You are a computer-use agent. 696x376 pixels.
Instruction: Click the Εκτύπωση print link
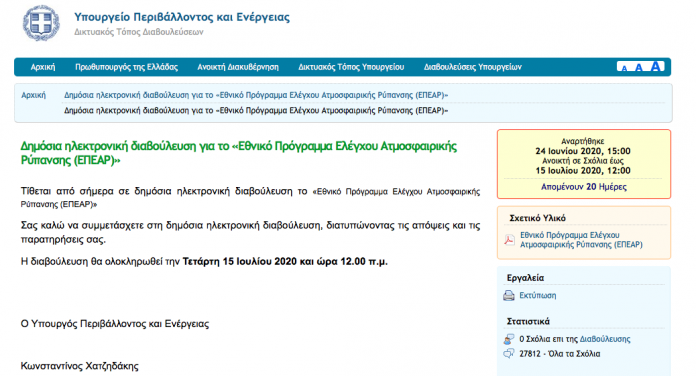(x=538, y=295)
